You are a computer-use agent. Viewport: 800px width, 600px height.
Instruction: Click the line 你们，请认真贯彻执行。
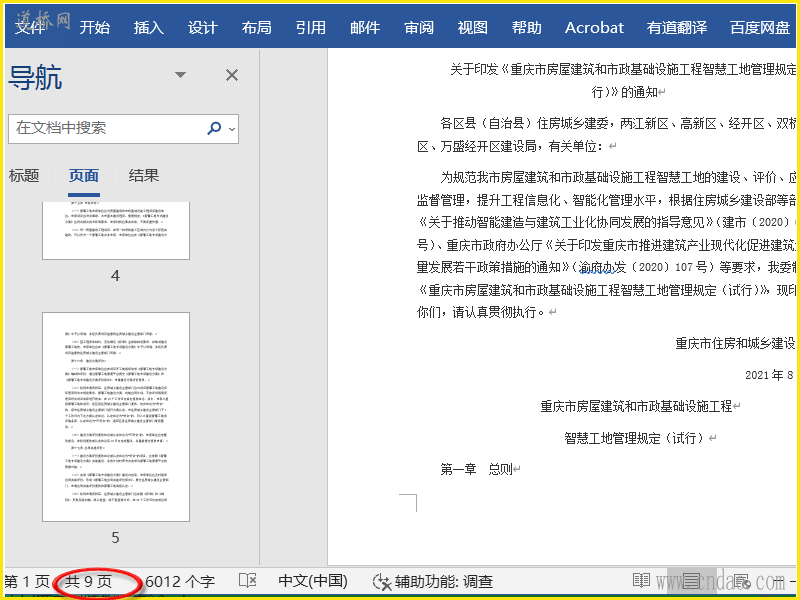point(481,312)
